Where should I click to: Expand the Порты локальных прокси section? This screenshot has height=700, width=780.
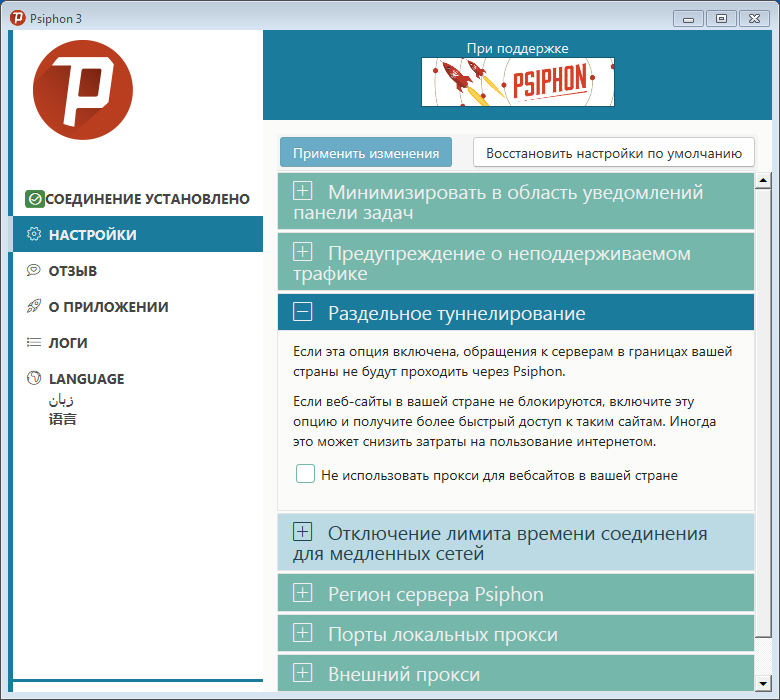click(x=303, y=634)
